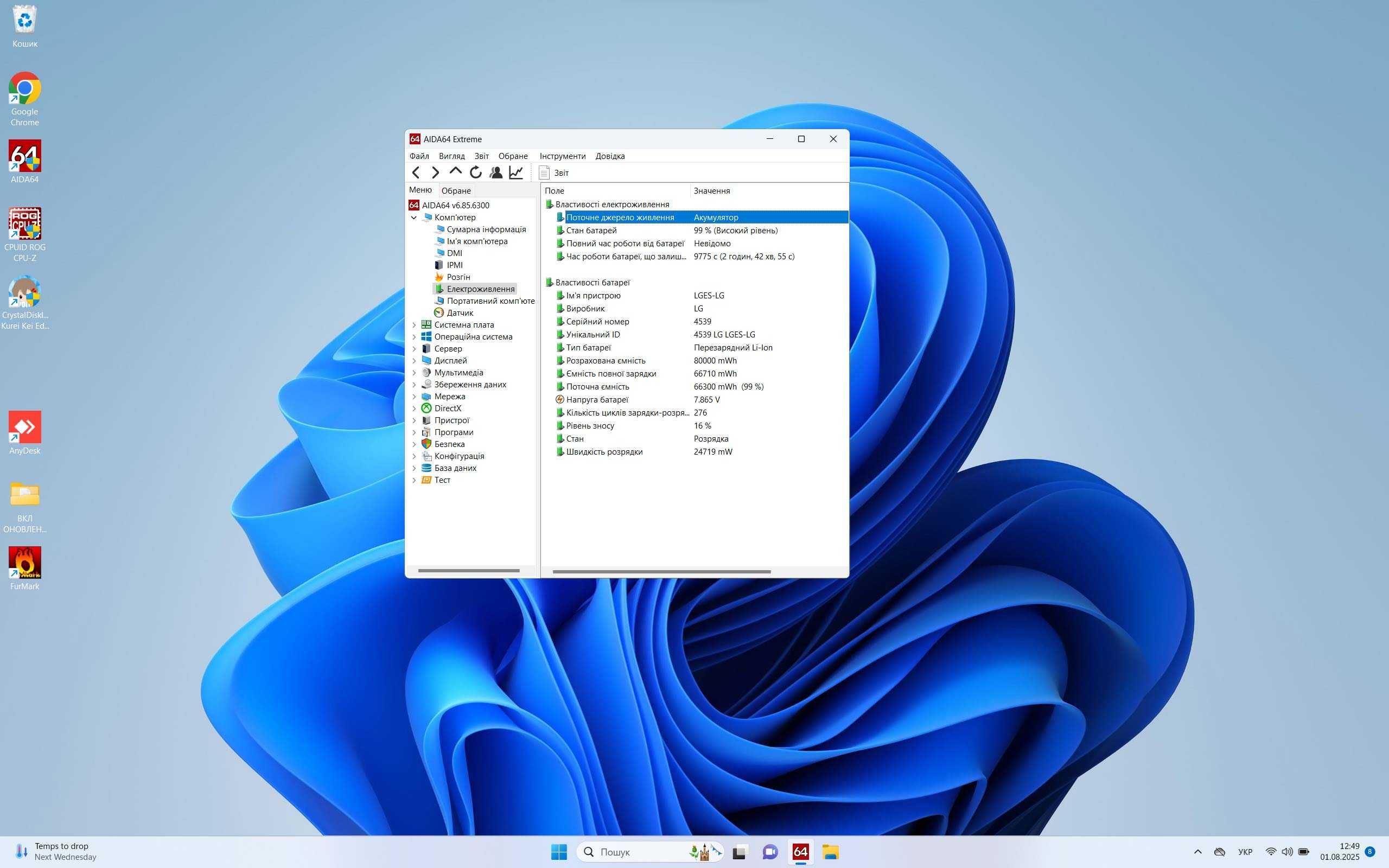Image resolution: width=1389 pixels, height=868 pixels.
Task: Open Google Chrome desktop shortcut
Action: coord(24,99)
